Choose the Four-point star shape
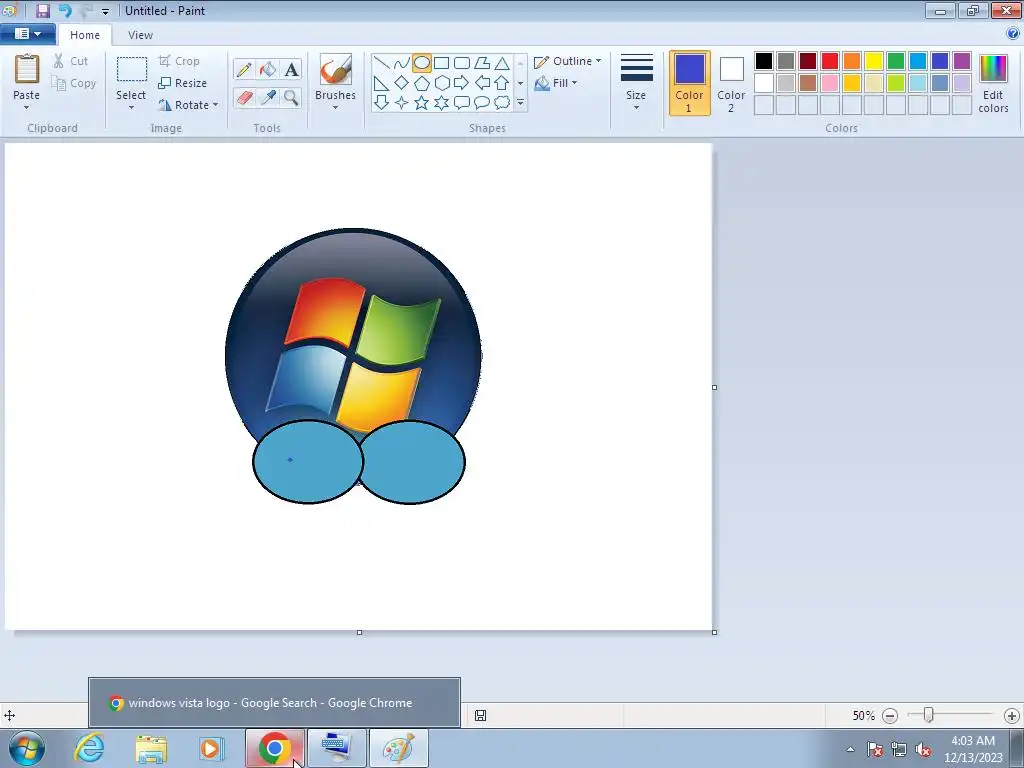The width and height of the screenshot is (1024, 768). coord(402,103)
